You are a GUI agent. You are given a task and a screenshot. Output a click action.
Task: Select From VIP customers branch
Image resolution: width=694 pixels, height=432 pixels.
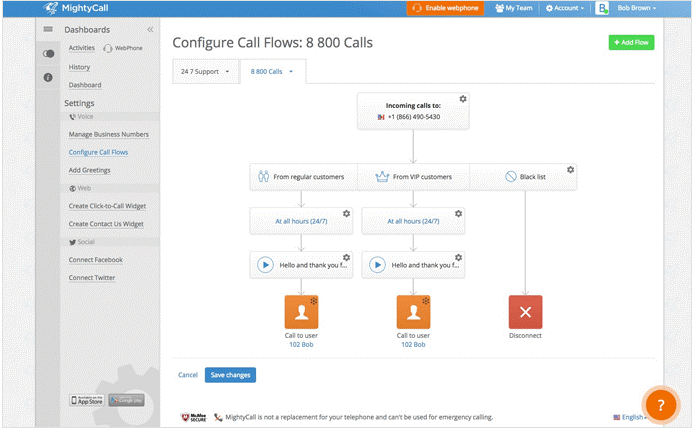tap(413, 177)
